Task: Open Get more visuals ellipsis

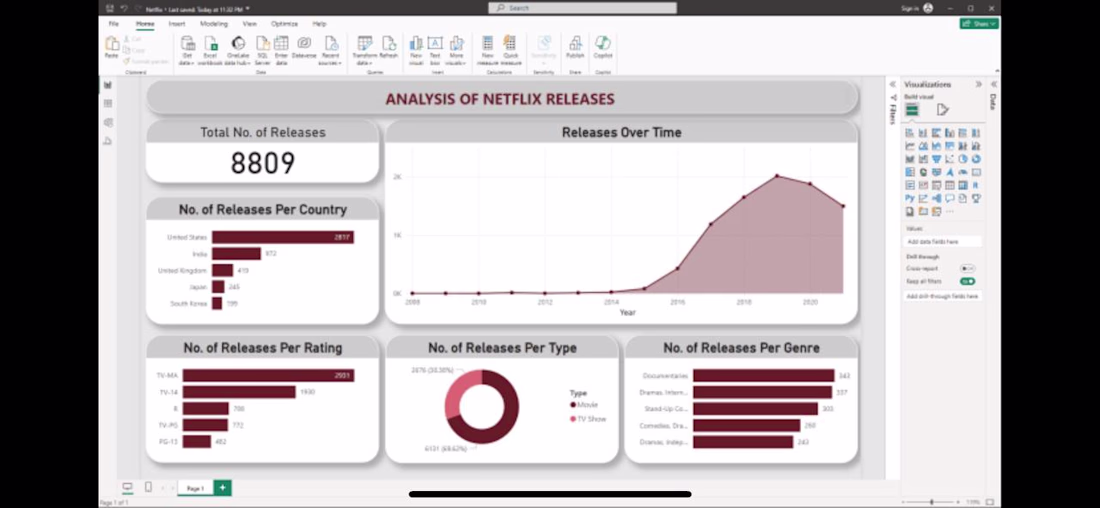Action: point(950,211)
